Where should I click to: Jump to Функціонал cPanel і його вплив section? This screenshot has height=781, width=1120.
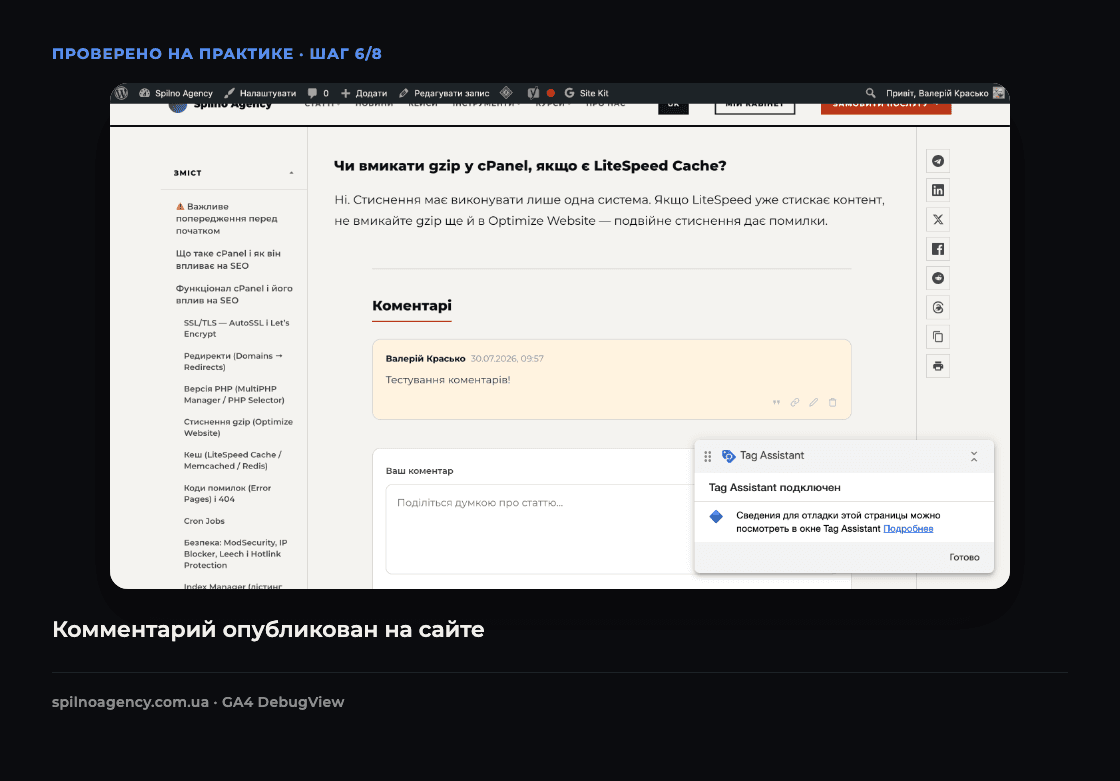point(234,294)
